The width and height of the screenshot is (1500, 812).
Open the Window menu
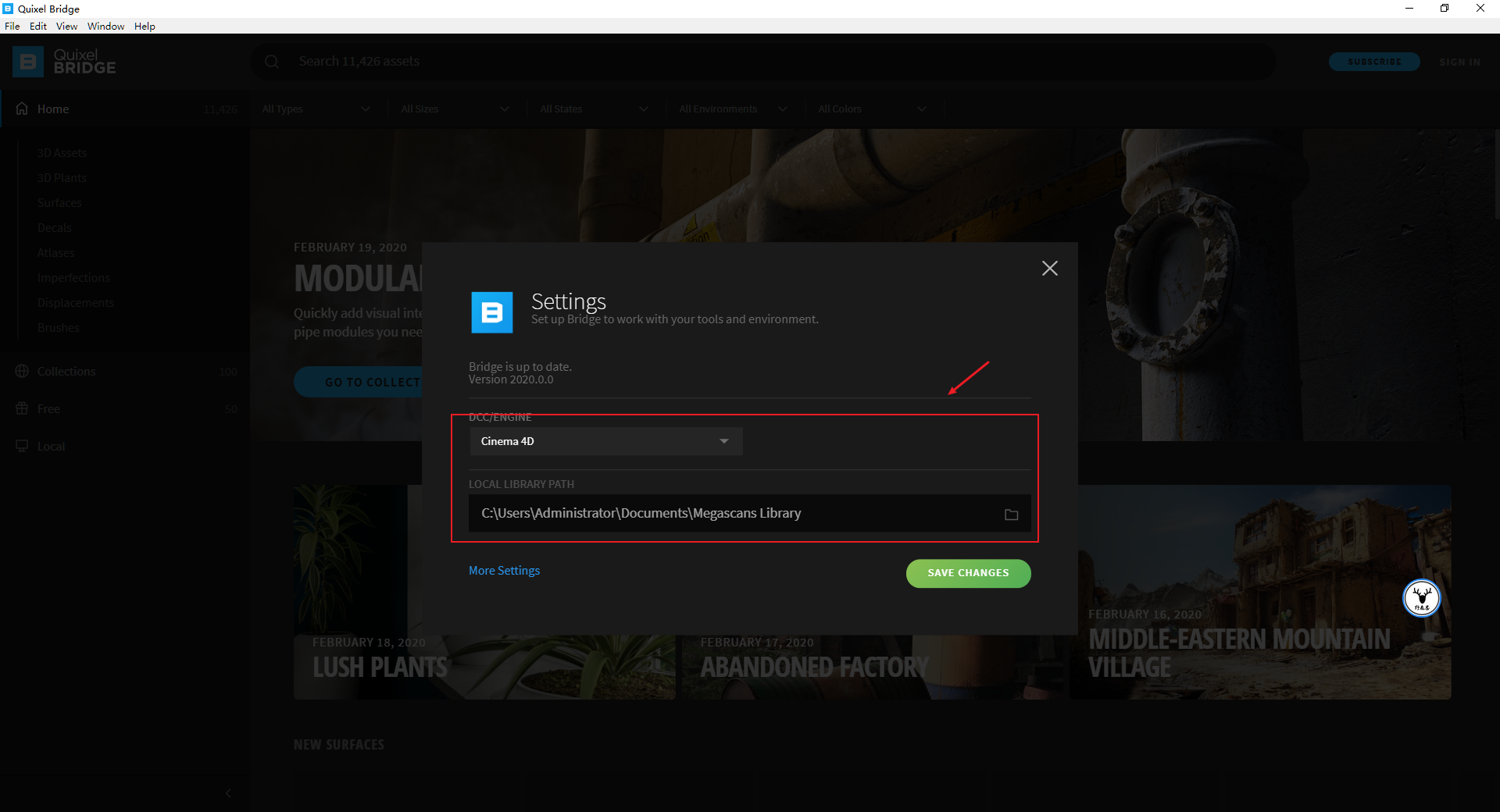point(106,26)
